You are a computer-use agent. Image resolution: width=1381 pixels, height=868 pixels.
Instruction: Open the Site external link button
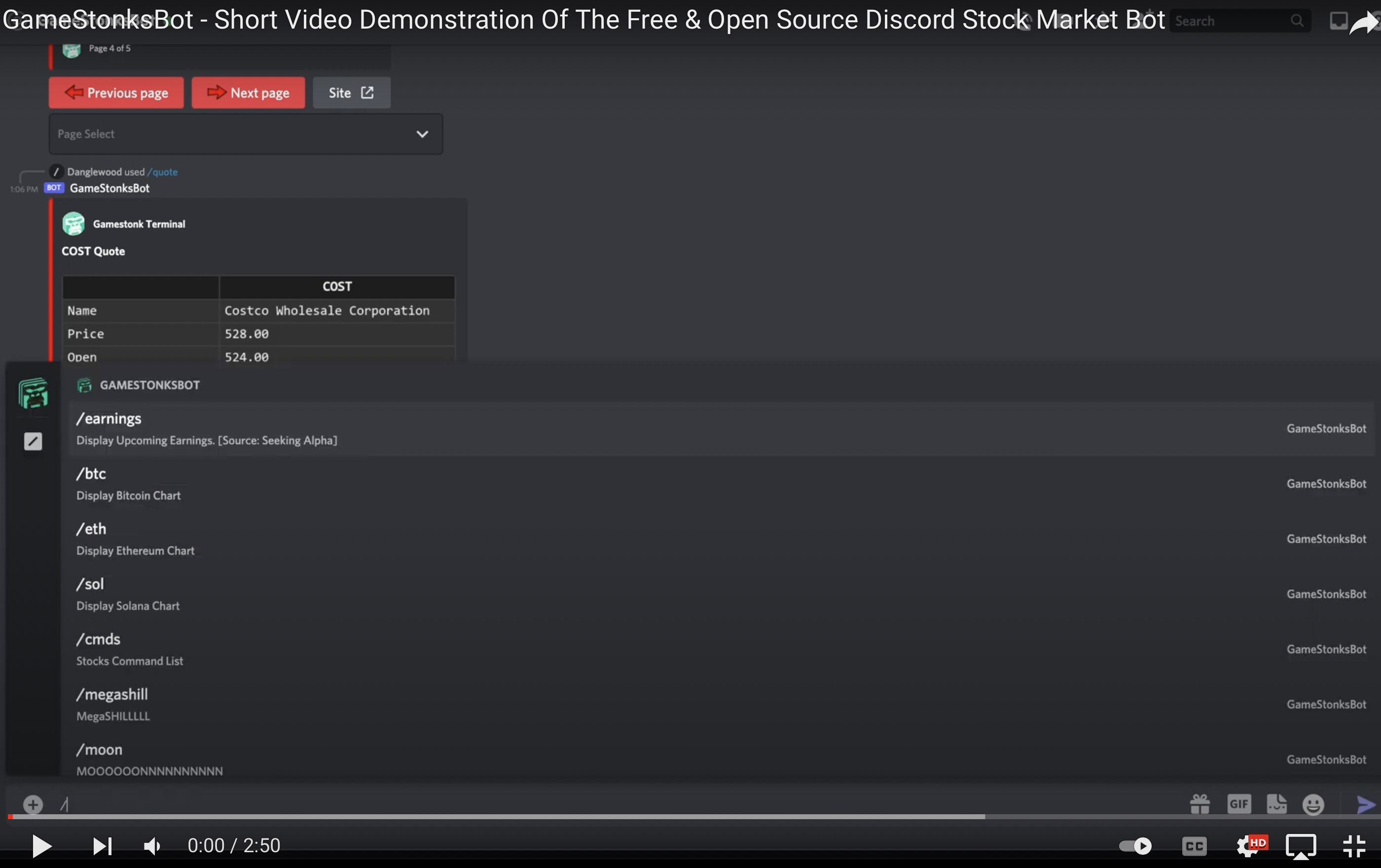coord(352,93)
